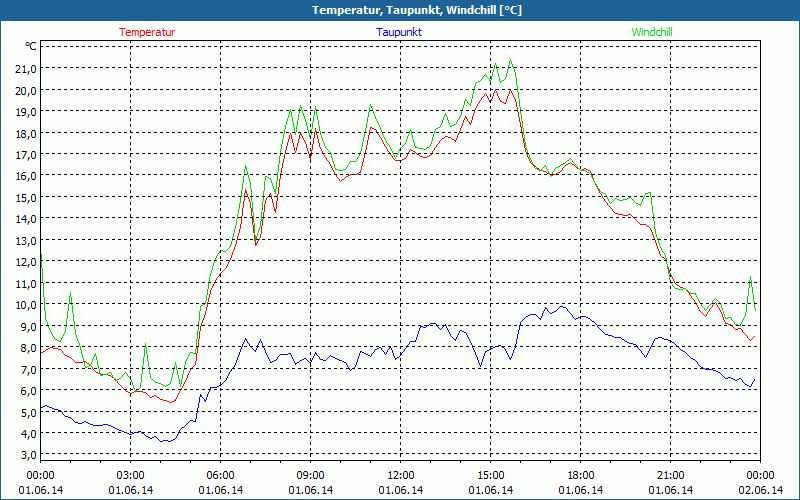This screenshot has height=500, width=800.
Task: Click the 3,0 y-axis value
Action: [x=29, y=454]
